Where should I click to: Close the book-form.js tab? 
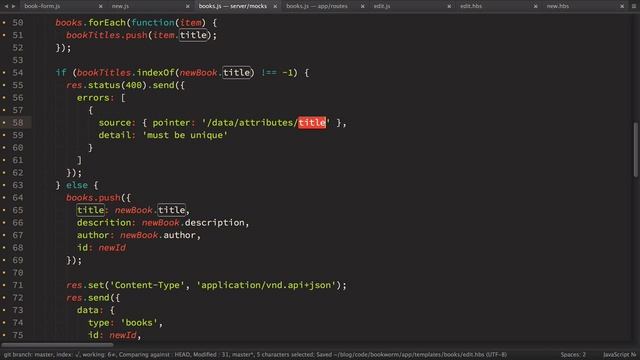(100, 7)
